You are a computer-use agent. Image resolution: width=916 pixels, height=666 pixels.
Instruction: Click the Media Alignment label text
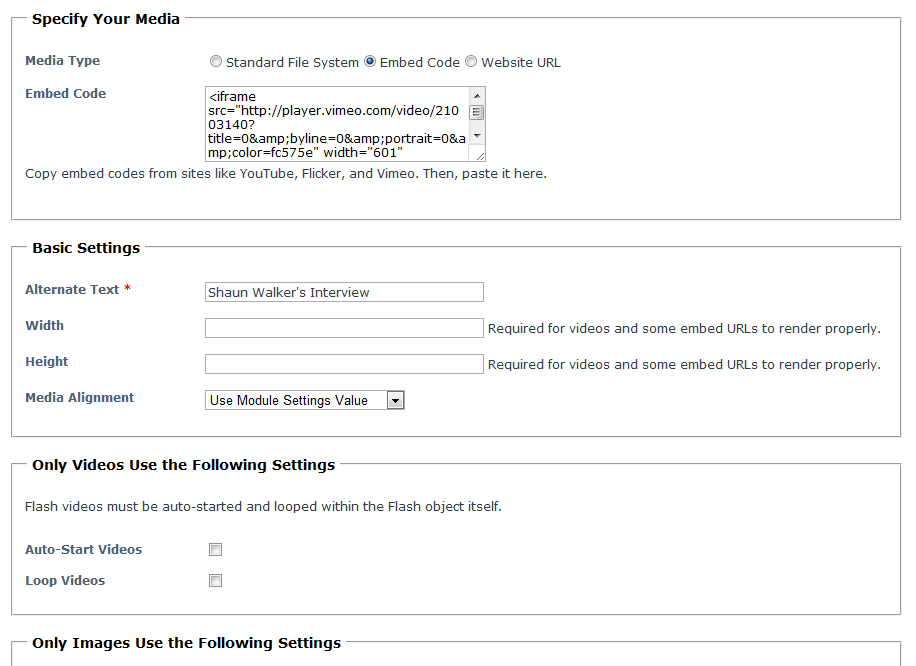click(79, 397)
